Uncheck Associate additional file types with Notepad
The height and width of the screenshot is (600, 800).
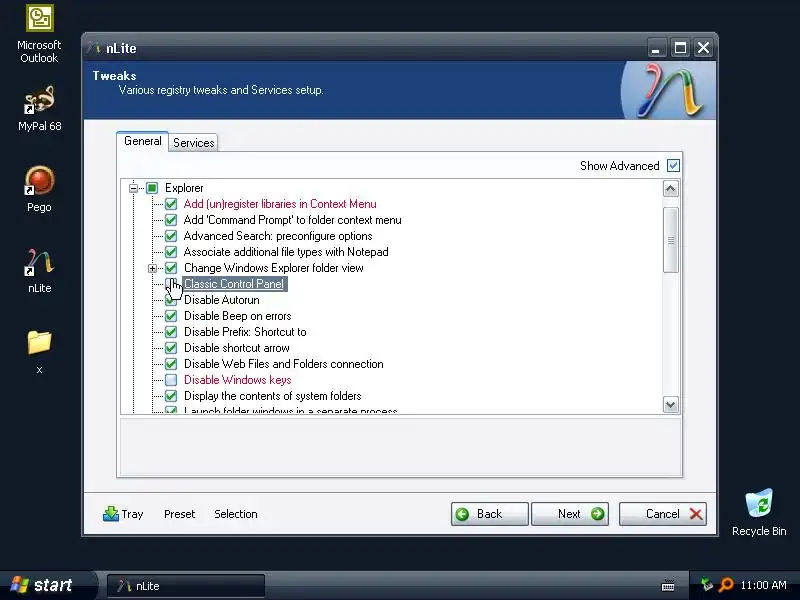171,252
